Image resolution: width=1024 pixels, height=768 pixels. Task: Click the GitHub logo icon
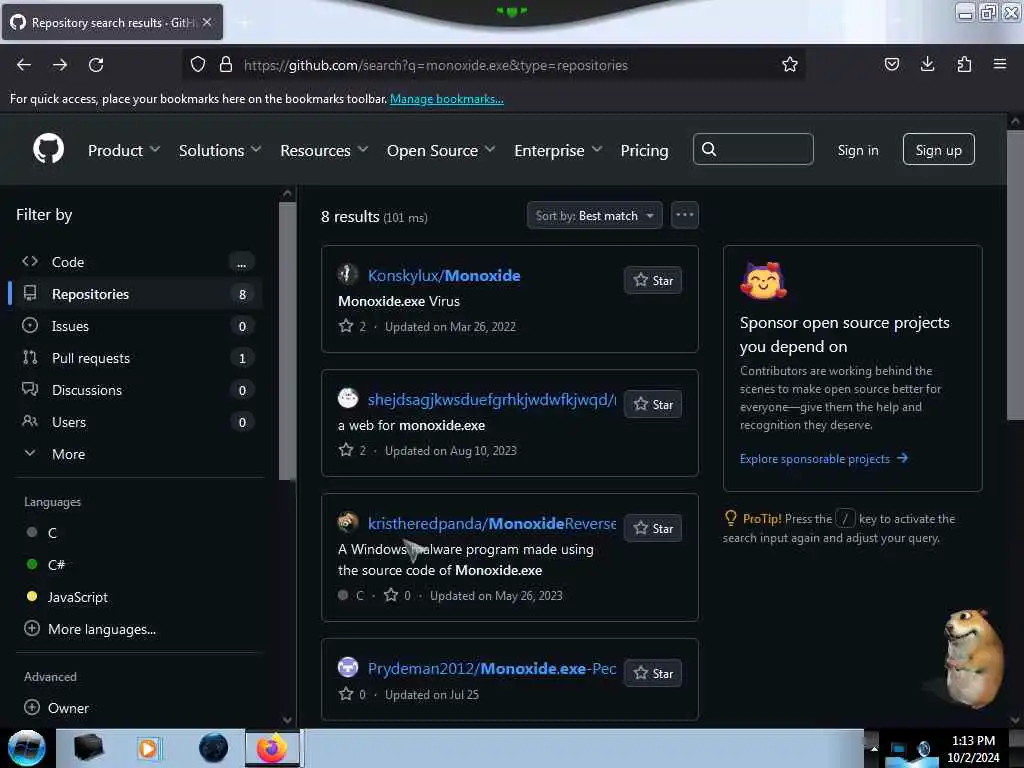click(48, 150)
